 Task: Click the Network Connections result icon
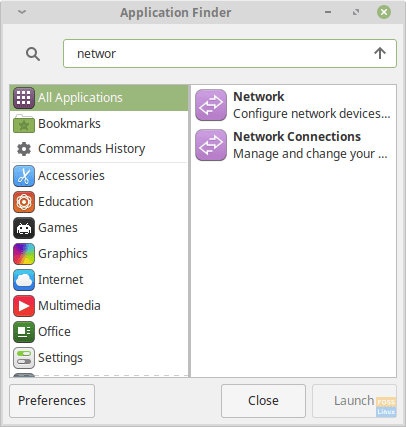coord(211,145)
